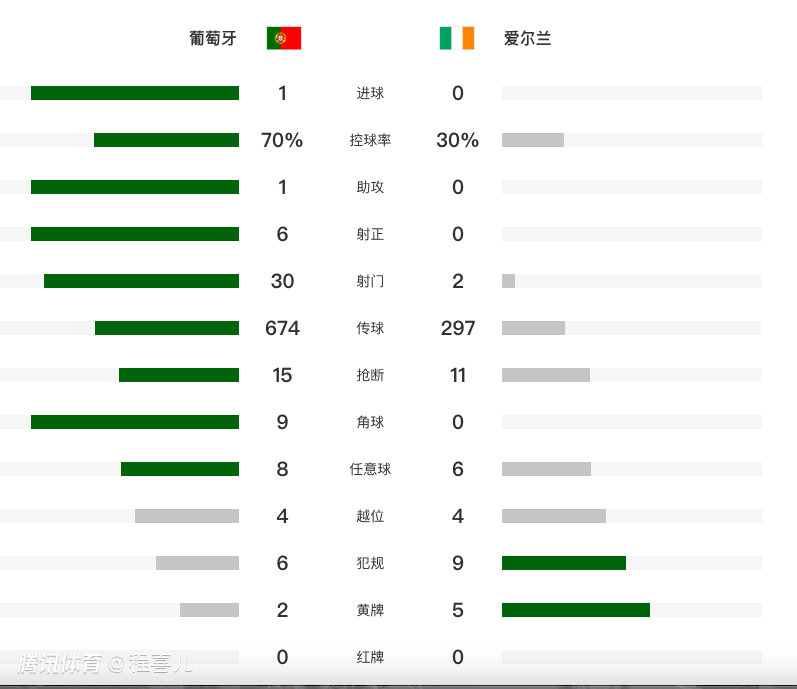The width and height of the screenshot is (797, 689).
Task: Click the 控球率 stat label
Action: (370, 141)
